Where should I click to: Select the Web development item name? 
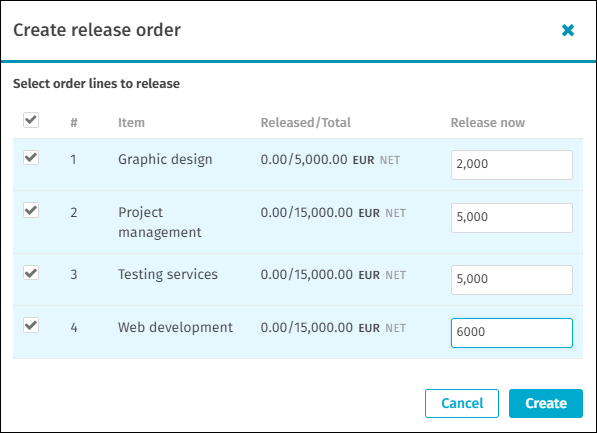point(175,327)
